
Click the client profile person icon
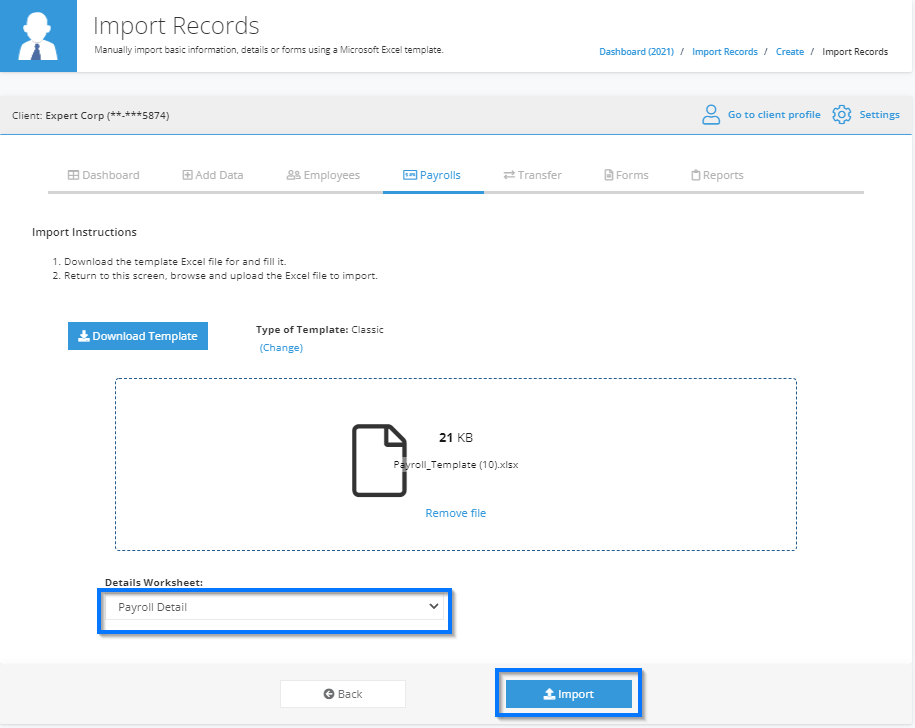tap(710, 114)
